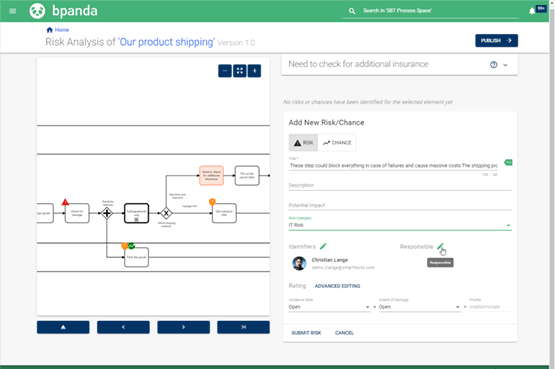
Task: Select the highlighted 'Need to check' task
Action: (x=211, y=175)
